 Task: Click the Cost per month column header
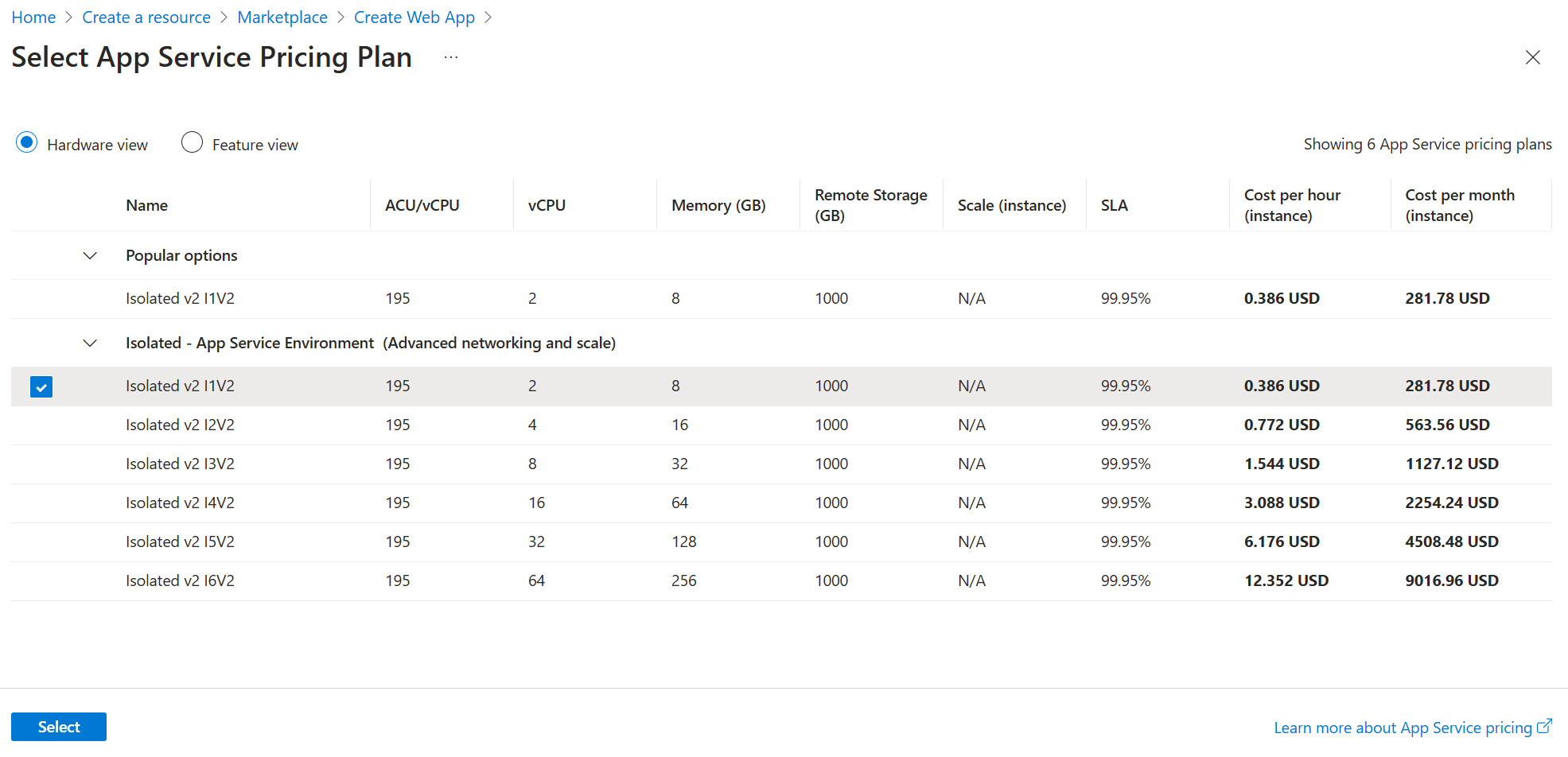pos(1460,204)
